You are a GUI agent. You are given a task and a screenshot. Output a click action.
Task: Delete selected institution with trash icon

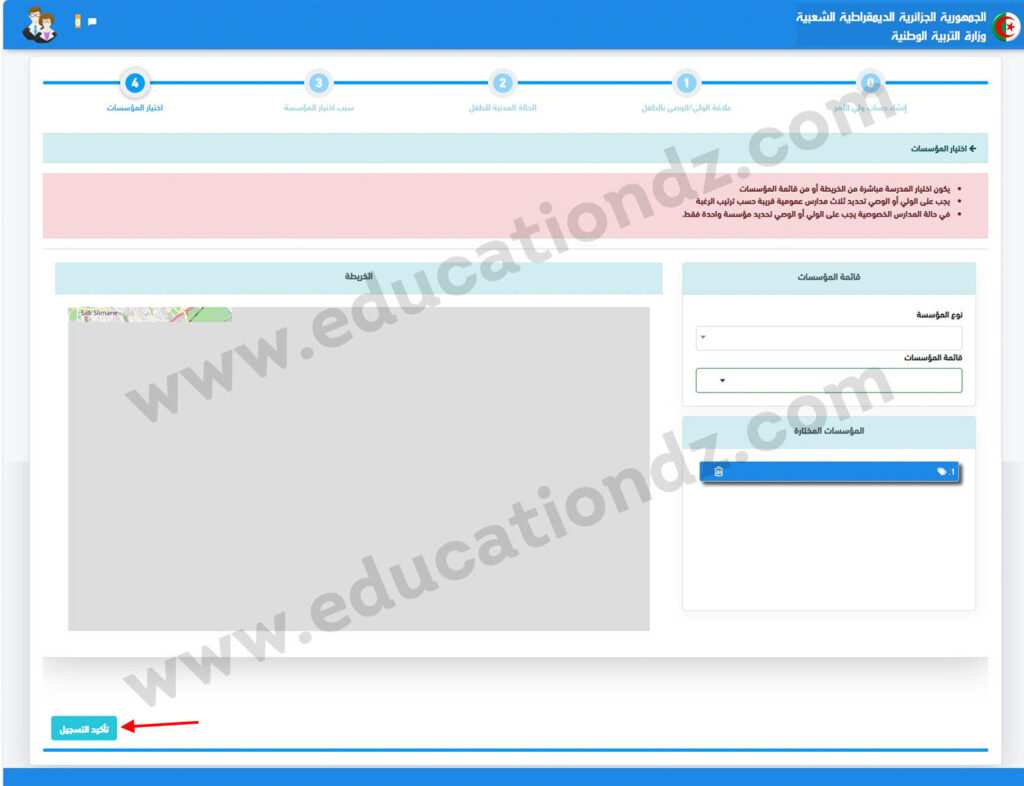pos(718,471)
